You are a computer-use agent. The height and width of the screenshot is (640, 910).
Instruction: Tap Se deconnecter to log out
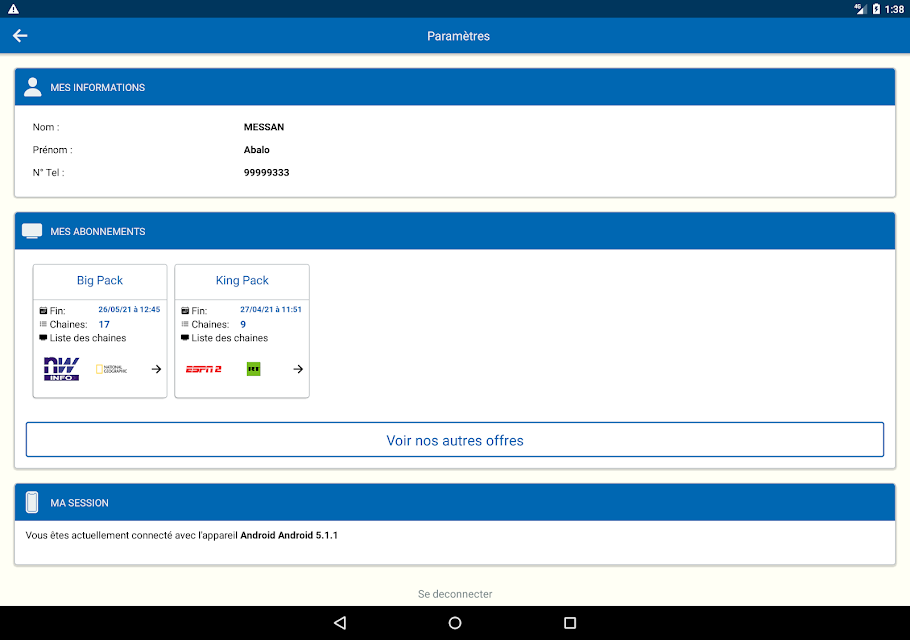(455, 594)
